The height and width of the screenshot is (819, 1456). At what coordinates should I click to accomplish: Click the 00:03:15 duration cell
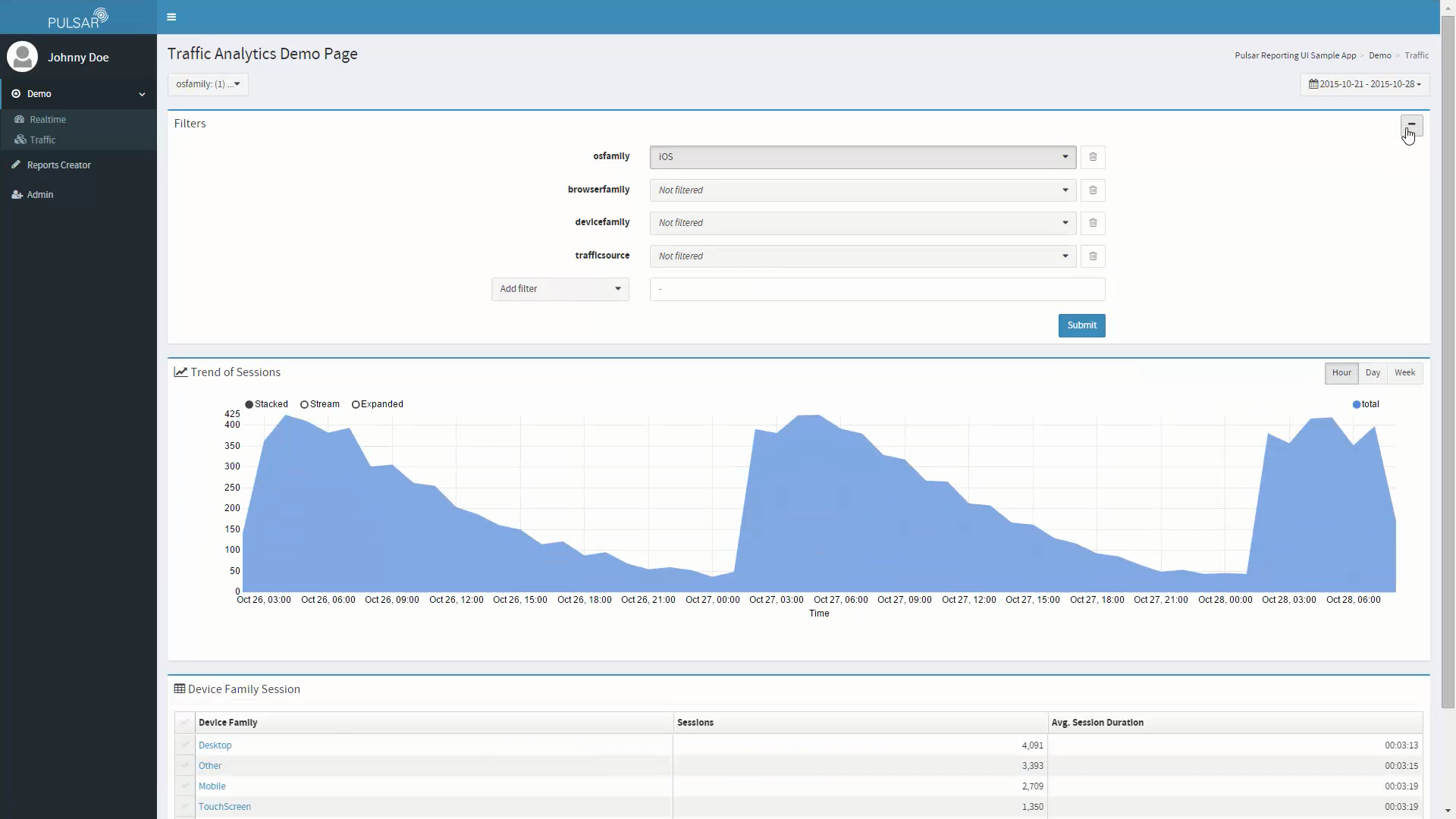coord(1235,766)
